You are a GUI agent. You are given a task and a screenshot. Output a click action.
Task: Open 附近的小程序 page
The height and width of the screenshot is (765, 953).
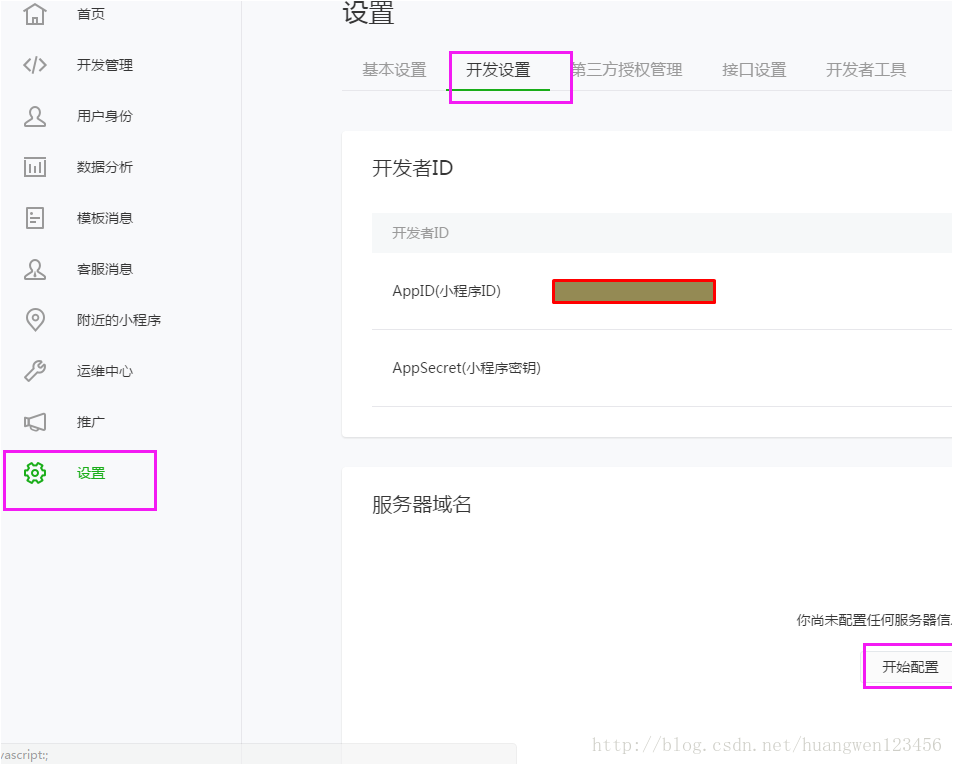119,320
